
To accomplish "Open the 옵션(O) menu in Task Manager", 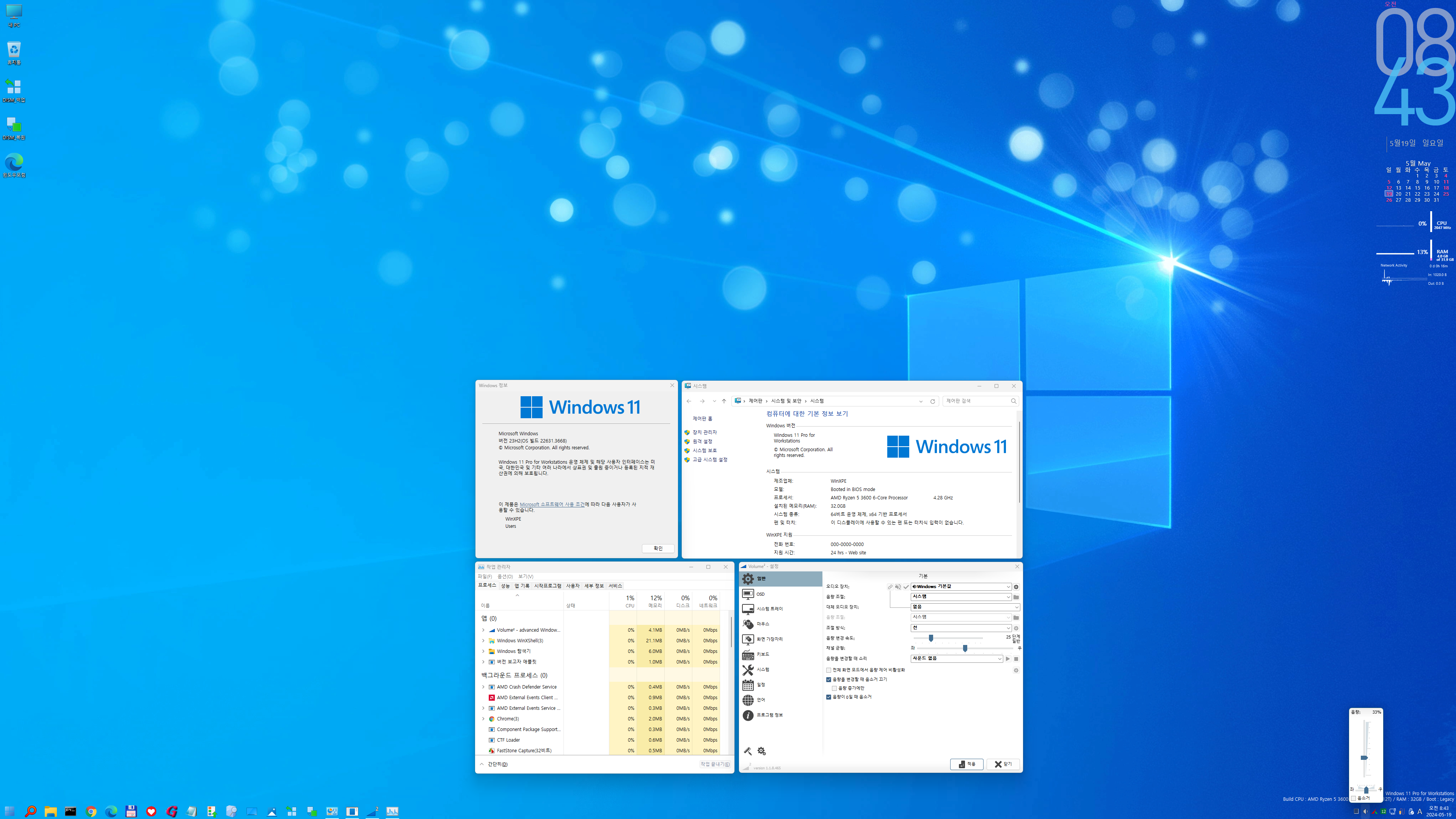I will point(505,576).
